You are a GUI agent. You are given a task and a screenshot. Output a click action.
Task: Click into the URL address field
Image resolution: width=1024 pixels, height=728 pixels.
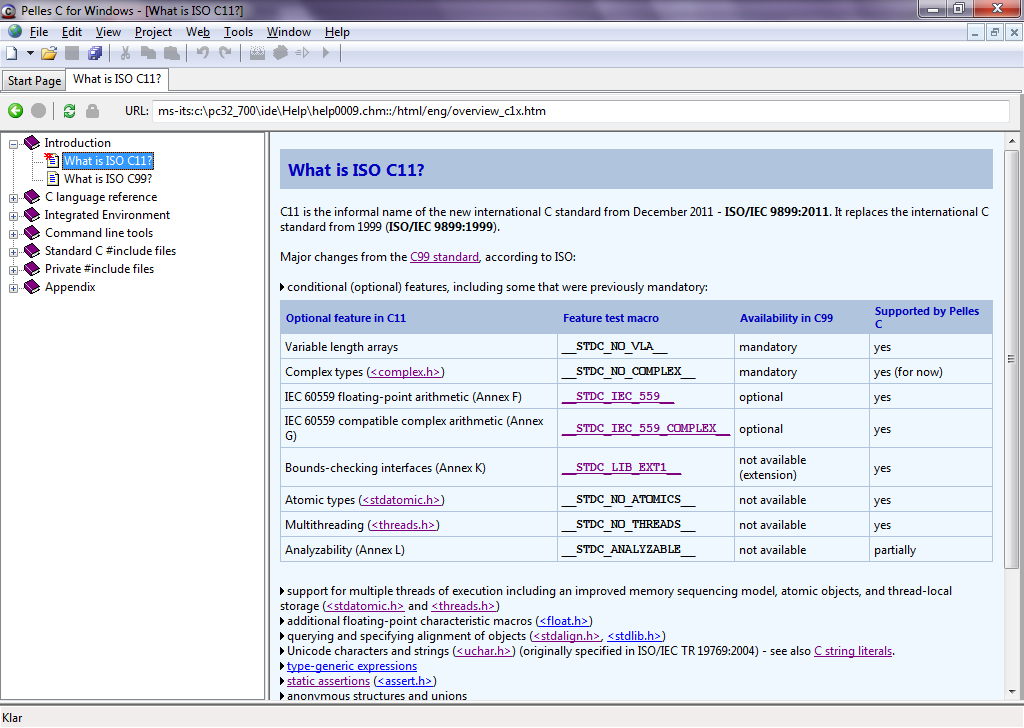tap(581, 111)
